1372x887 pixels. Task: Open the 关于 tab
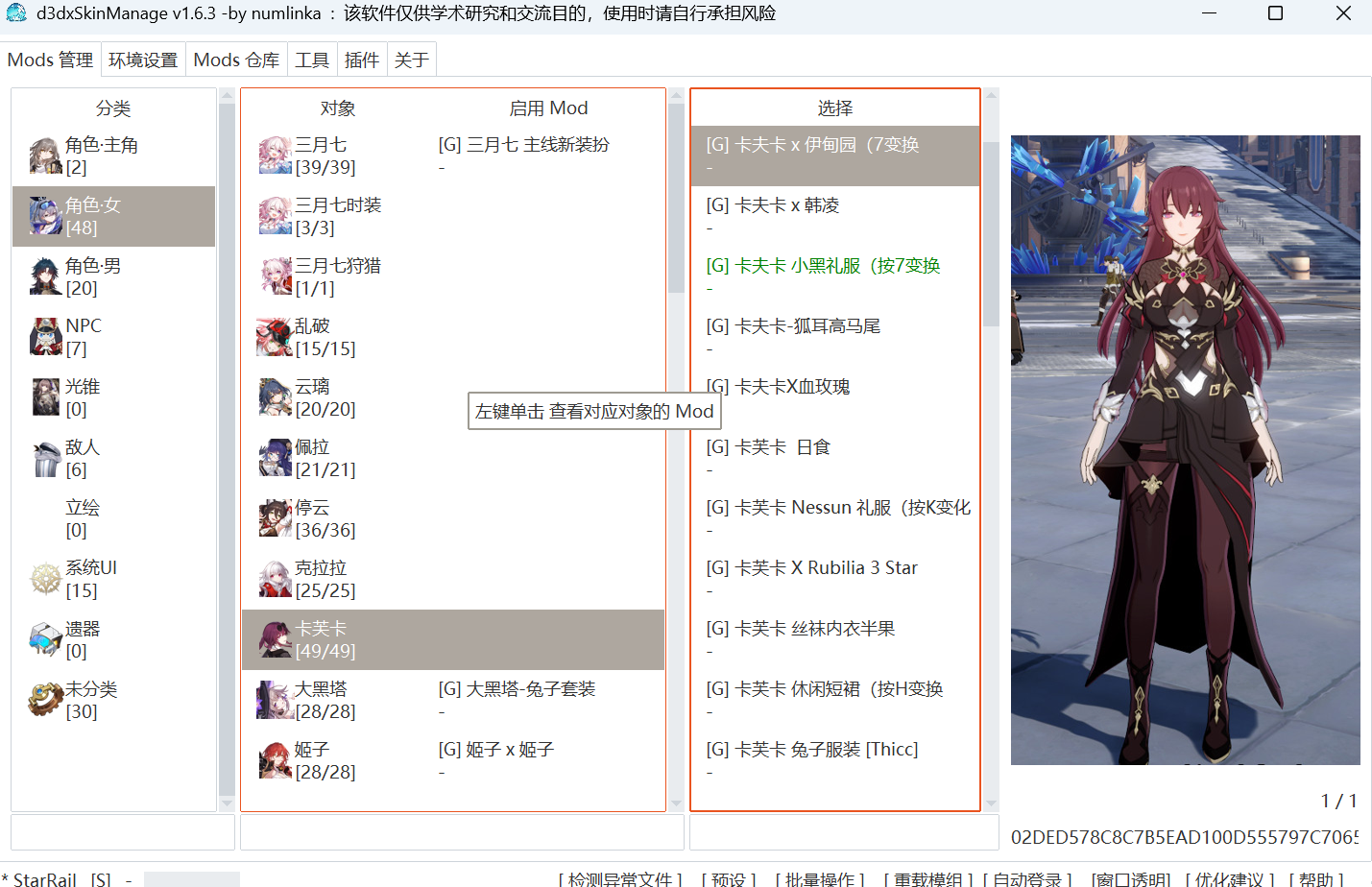(412, 60)
